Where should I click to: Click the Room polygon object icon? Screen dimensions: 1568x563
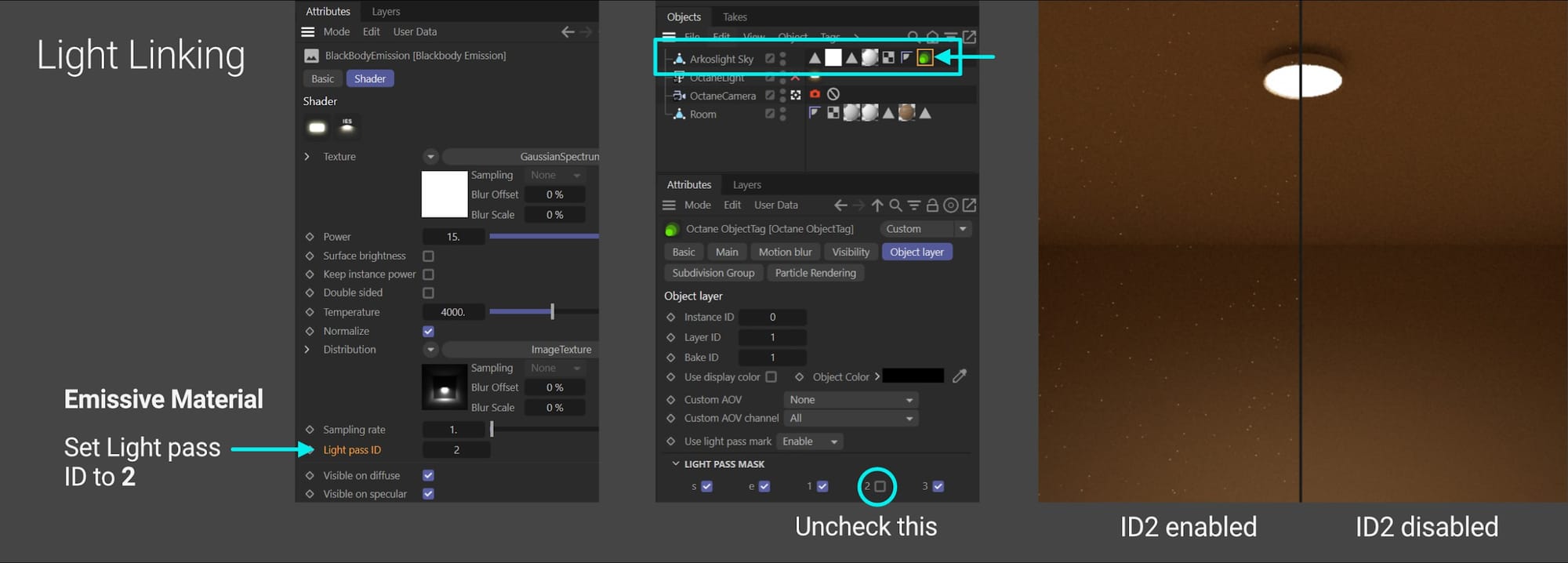[680, 114]
